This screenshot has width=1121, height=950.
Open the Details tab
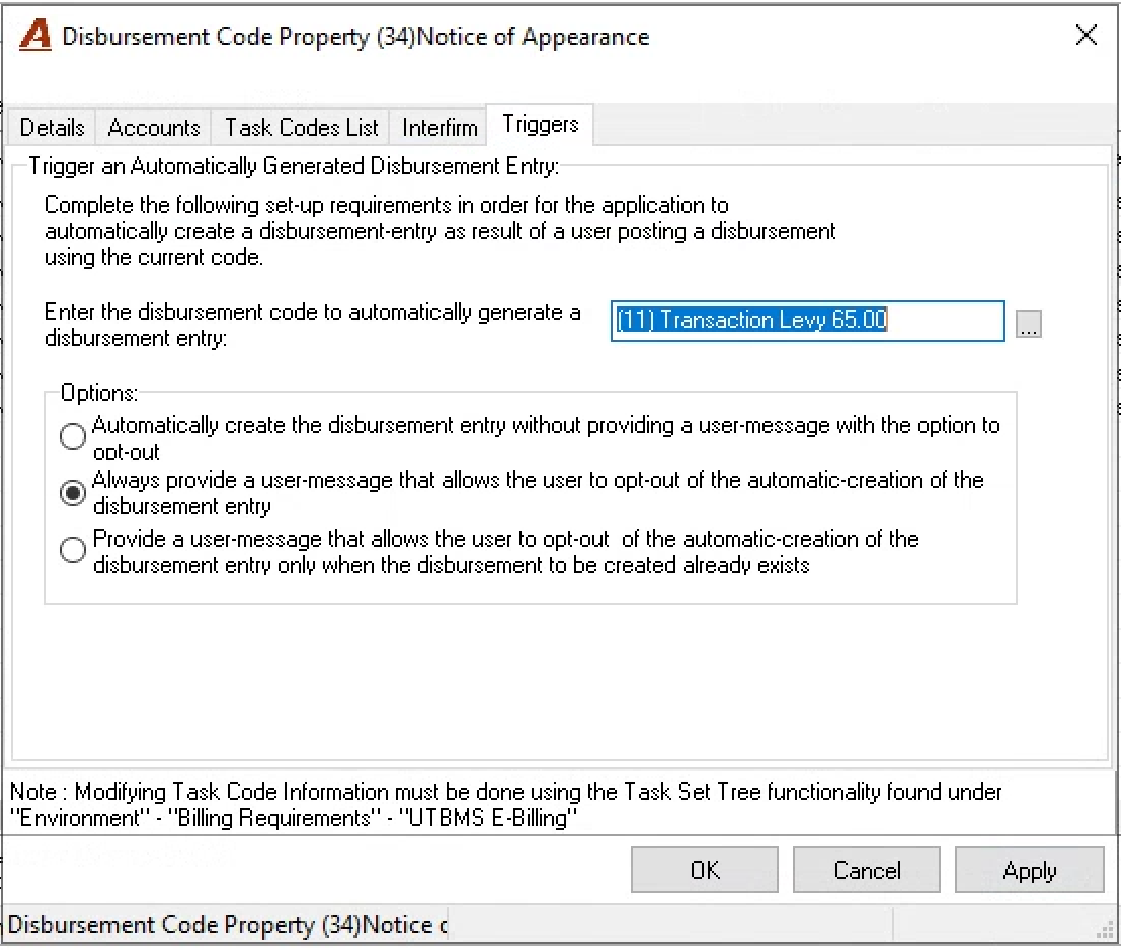pos(51,127)
